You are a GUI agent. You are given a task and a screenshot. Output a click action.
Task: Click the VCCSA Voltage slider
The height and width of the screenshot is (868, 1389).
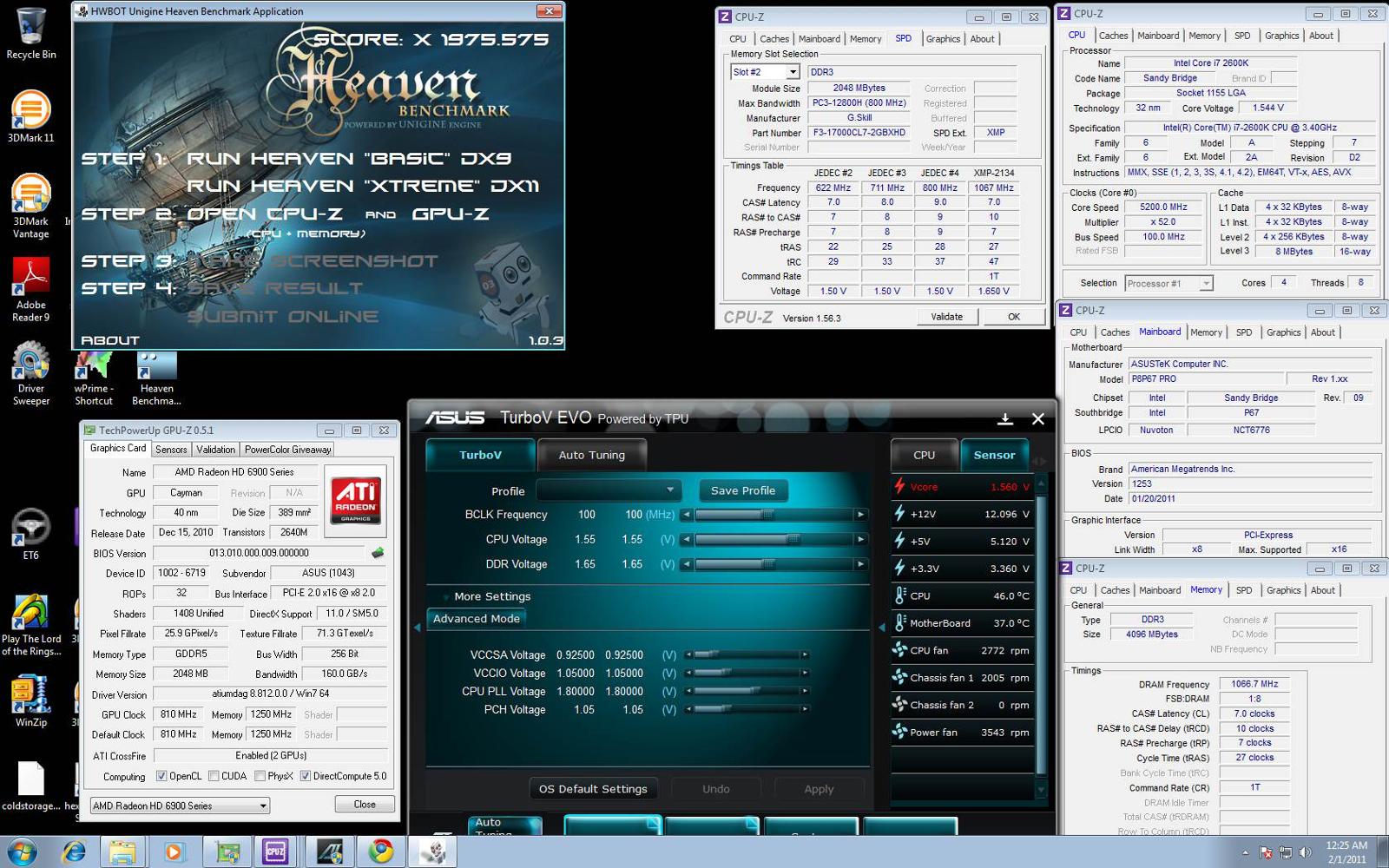point(746,654)
